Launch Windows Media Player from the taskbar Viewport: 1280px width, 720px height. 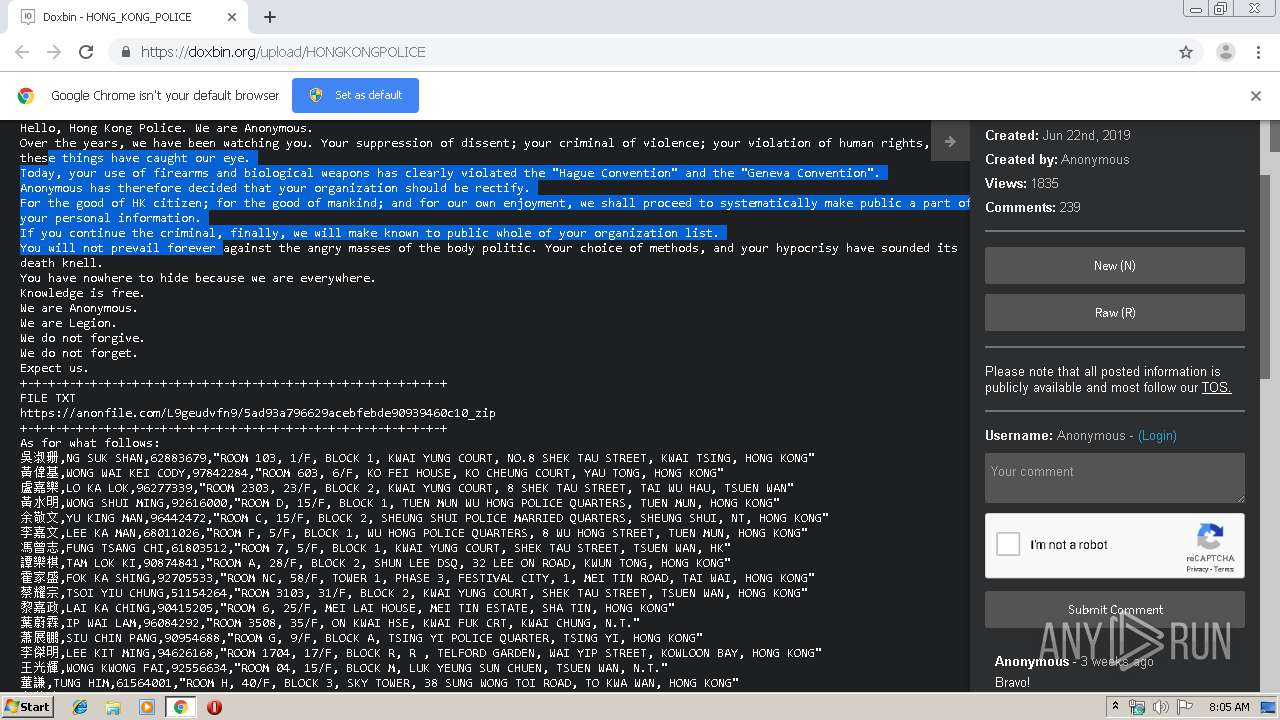pos(147,707)
